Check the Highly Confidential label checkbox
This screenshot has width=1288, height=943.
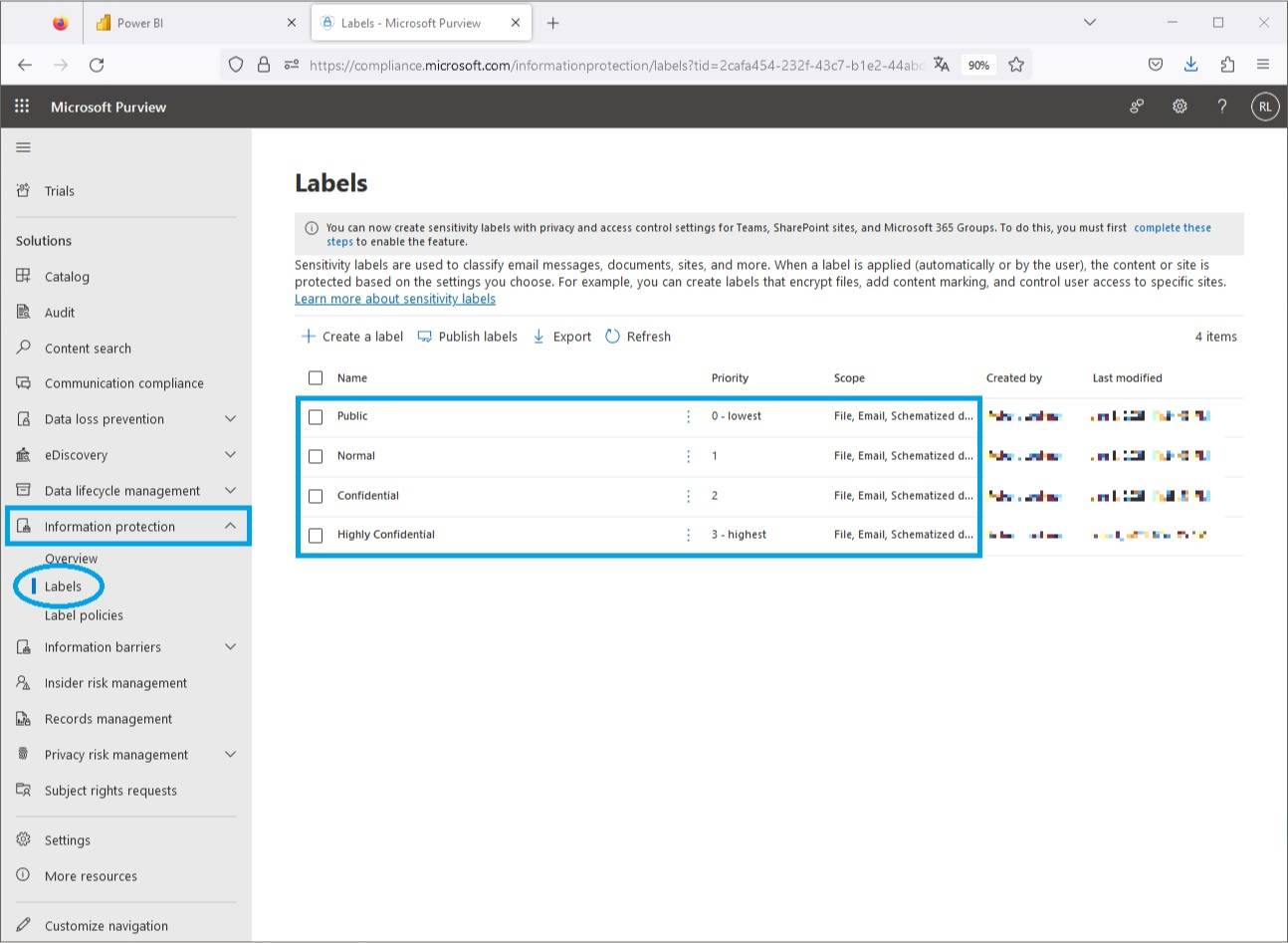tap(316, 535)
